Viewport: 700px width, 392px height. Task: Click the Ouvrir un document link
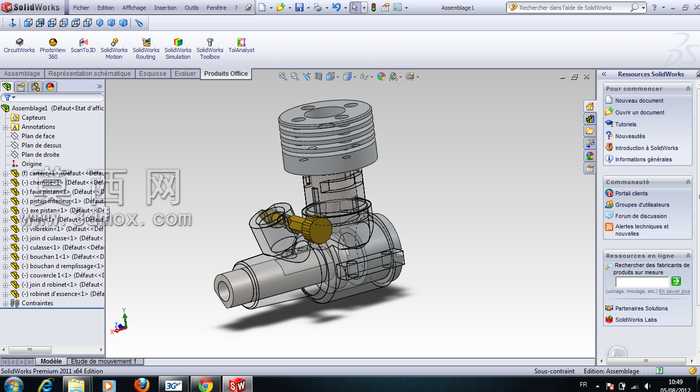[x=639, y=113]
